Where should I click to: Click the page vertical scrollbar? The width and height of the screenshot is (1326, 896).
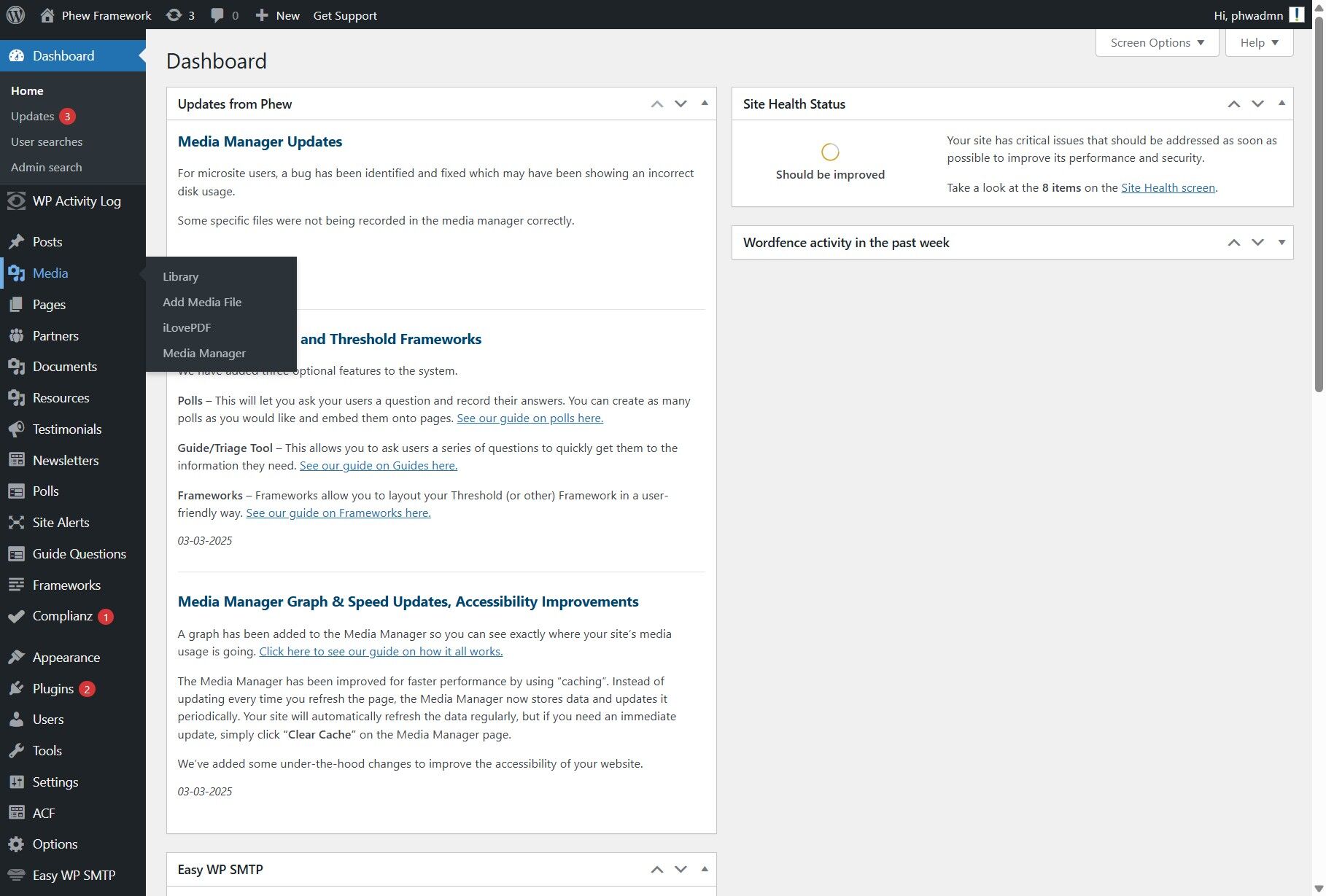(x=1319, y=204)
